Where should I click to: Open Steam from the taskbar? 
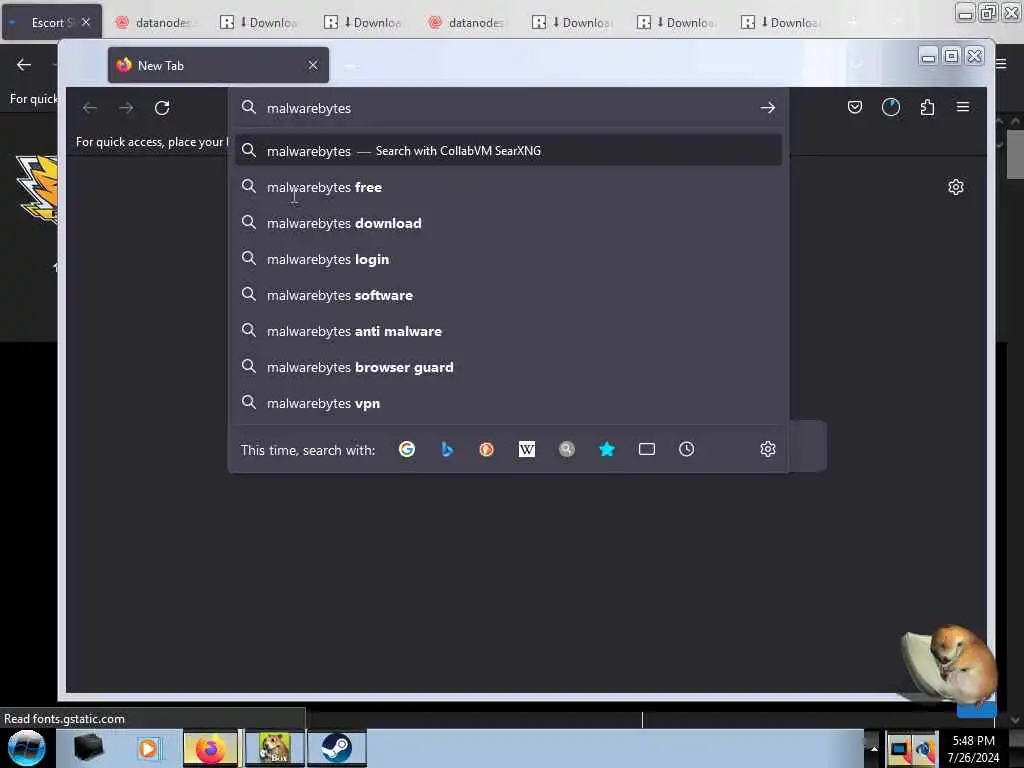pyautogui.click(x=336, y=748)
